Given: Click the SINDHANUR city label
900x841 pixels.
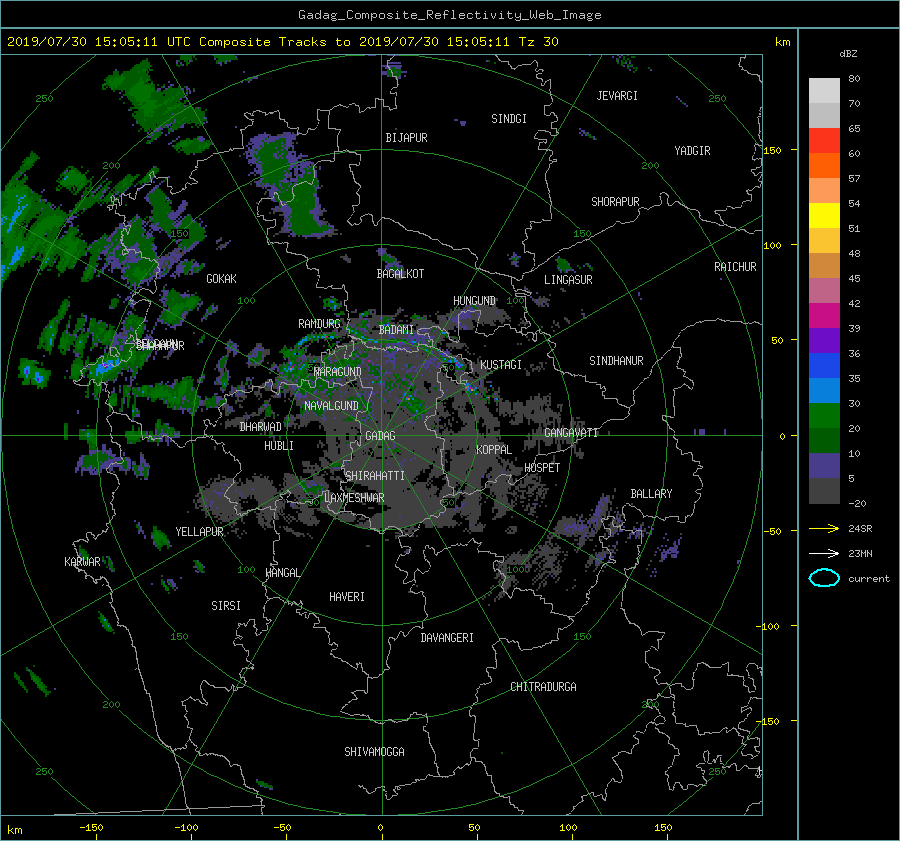Looking at the screenshot, I should [616, 361].
